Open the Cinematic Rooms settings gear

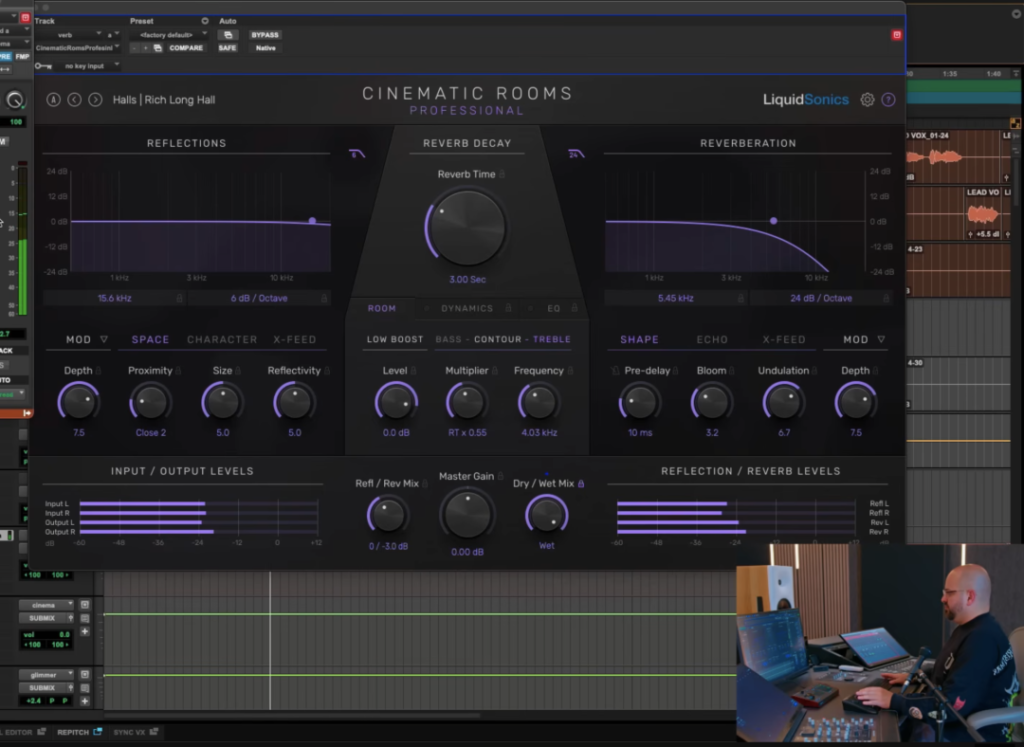[x=867, y=99]
